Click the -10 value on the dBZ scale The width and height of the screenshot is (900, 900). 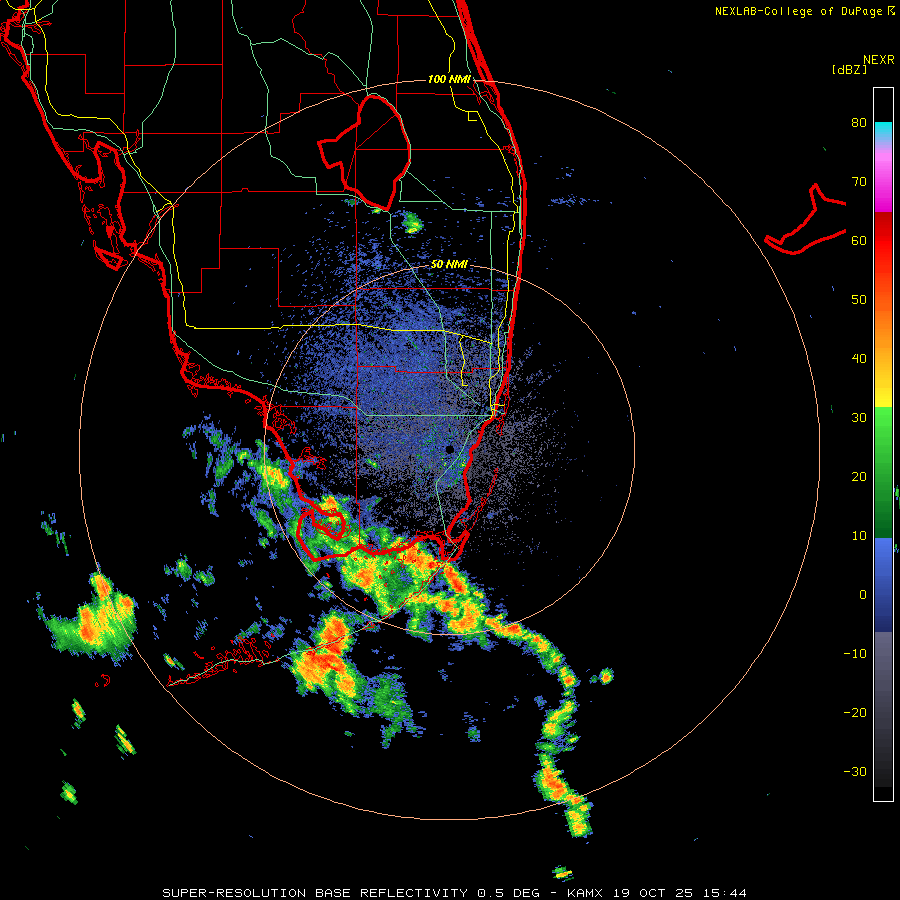pyautogui.click(x=855, y=654)
